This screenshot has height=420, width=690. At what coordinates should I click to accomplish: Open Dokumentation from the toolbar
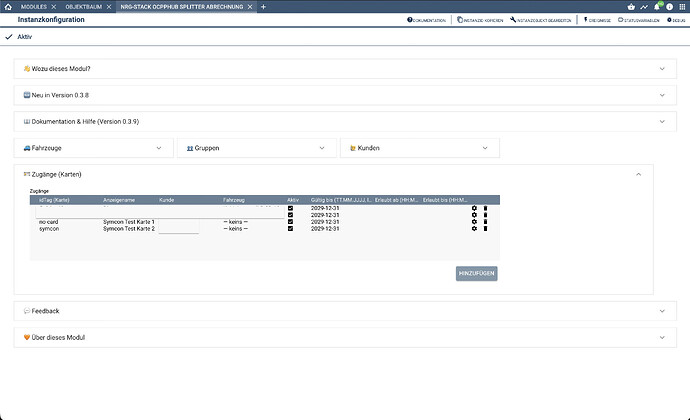coord(426,20)
